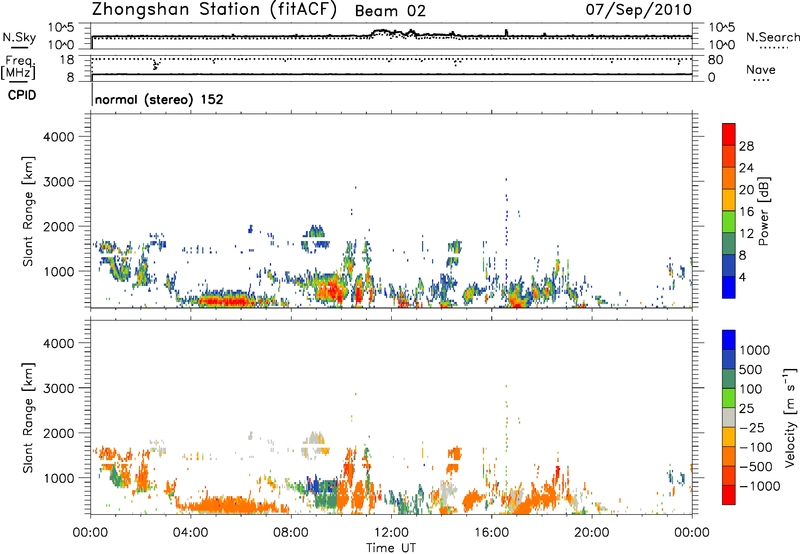Click the '08:00' time axis label

(290, 533)
